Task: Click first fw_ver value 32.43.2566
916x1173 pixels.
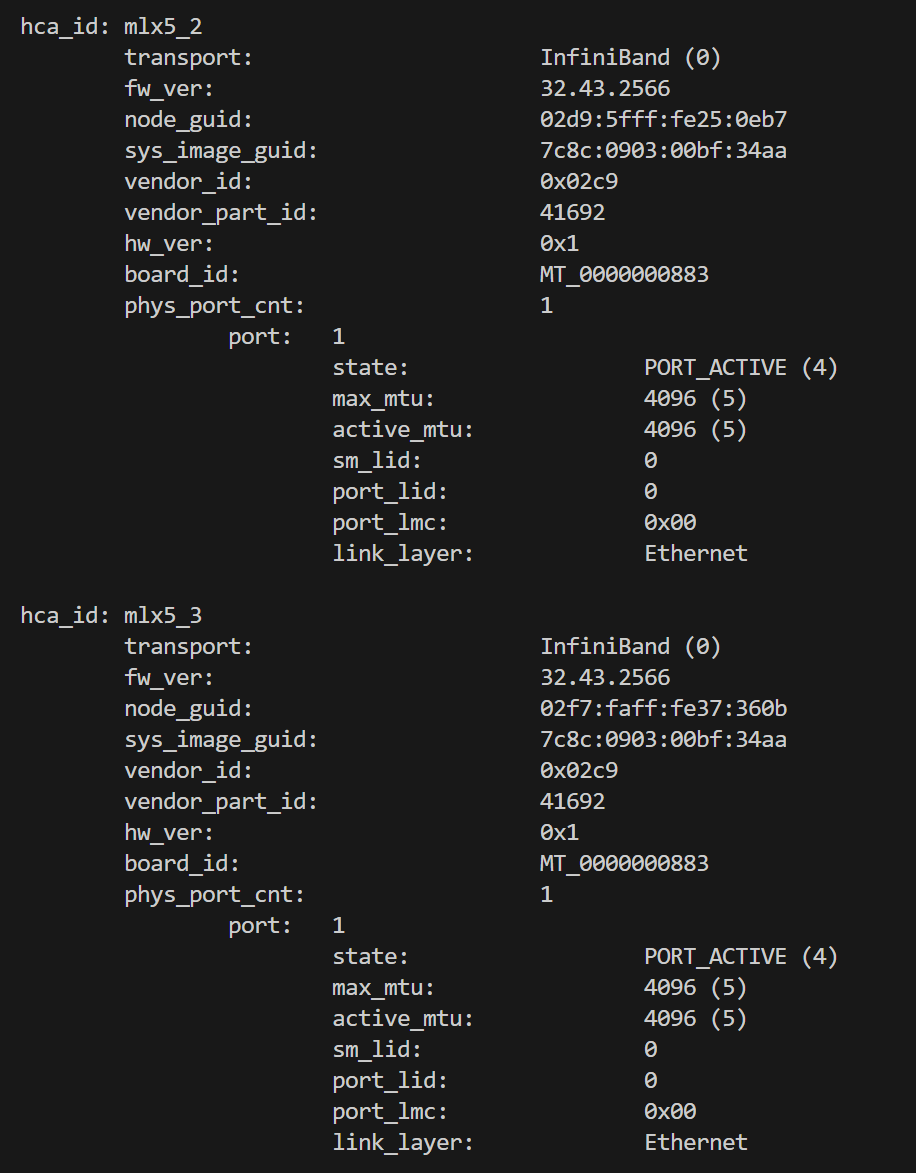Action: [x=605, y=88]
